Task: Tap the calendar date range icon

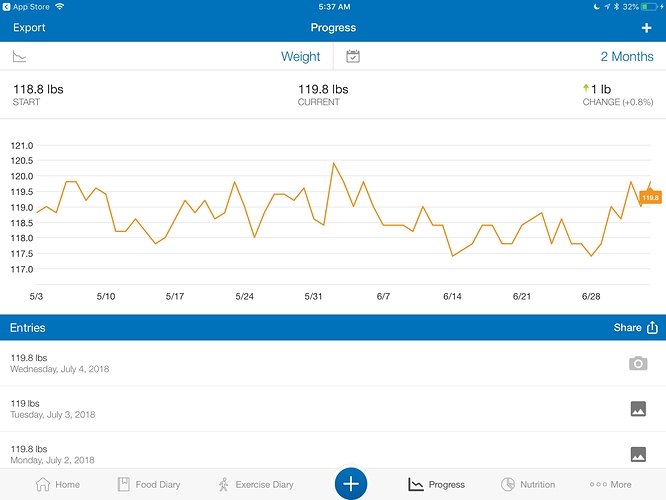Action: pyautogui.click(x=353, y=56)
